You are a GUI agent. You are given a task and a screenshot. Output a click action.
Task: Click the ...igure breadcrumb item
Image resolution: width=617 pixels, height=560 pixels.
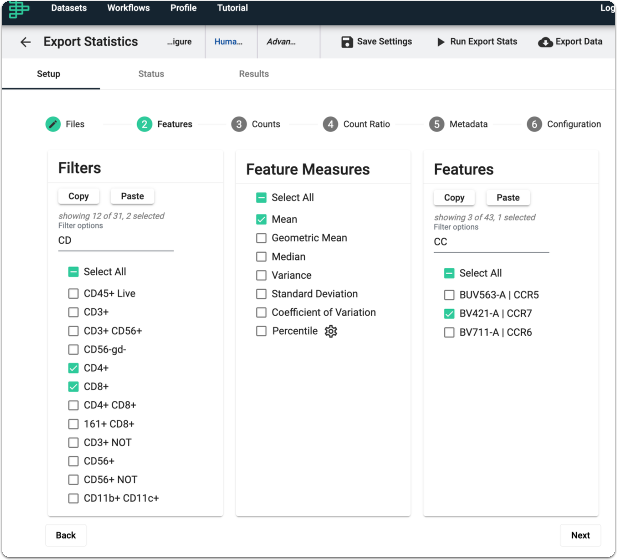click(179, 42)
